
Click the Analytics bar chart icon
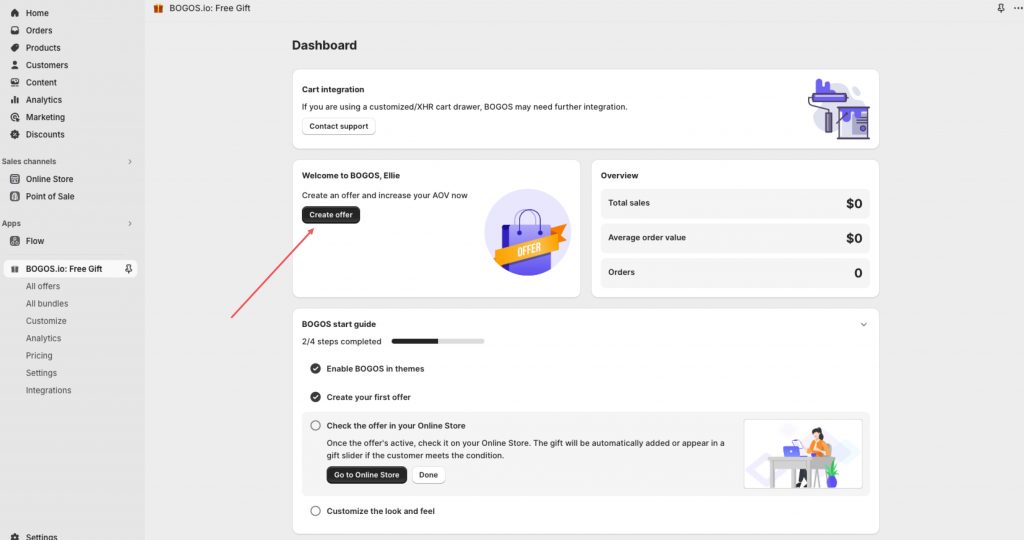click(x=14, y=100)
